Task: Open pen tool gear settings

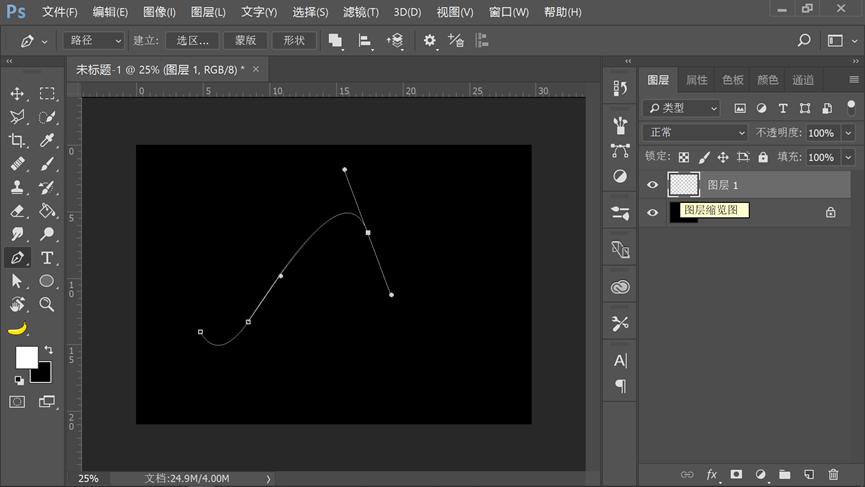Action: (x=430, y=40)
